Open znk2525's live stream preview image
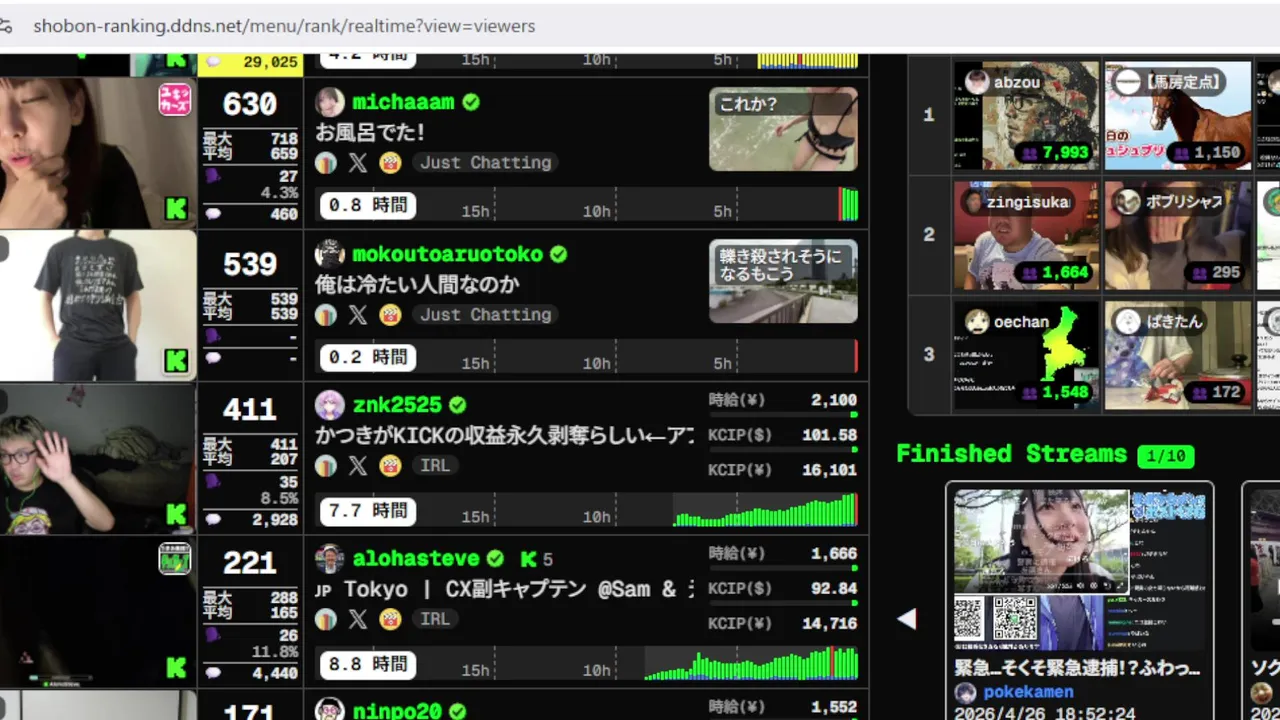 point(98,459)
